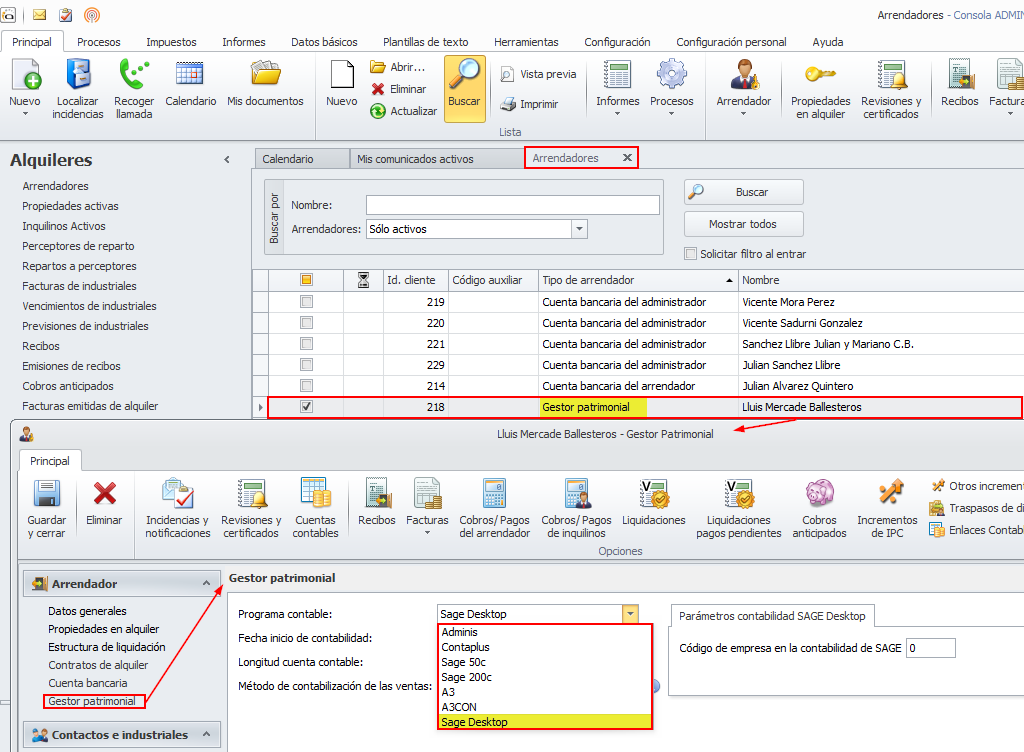
Task: Open Cobros anticipados piggy bank icon
Action: 819,496
